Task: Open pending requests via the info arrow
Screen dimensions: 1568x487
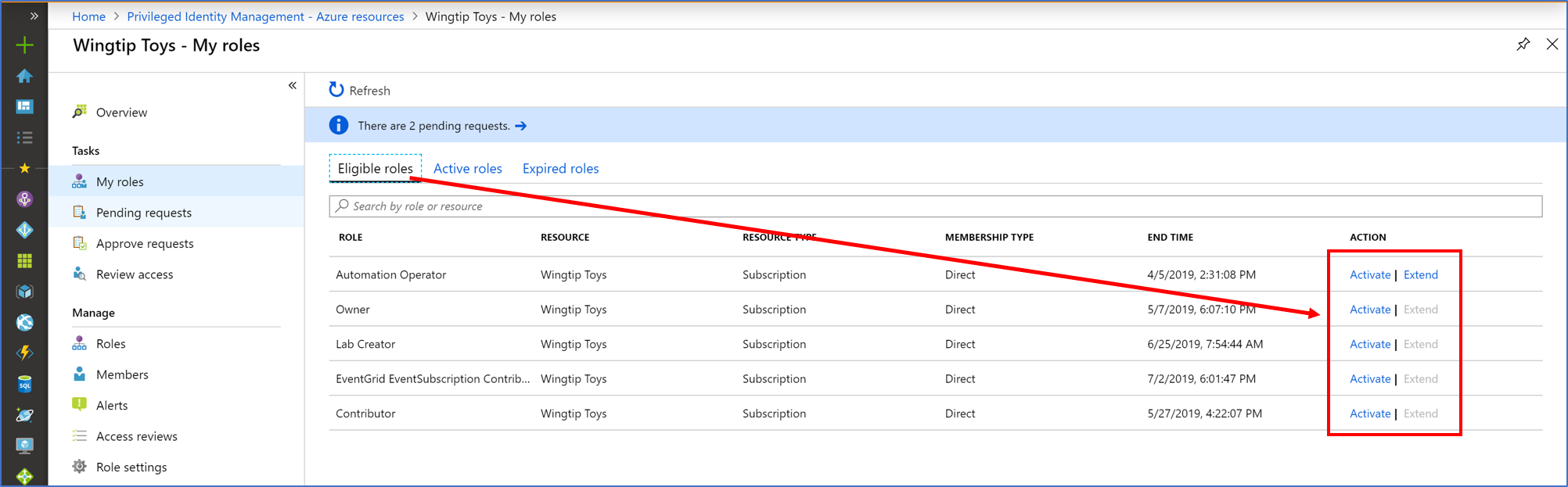Action: 521,126
